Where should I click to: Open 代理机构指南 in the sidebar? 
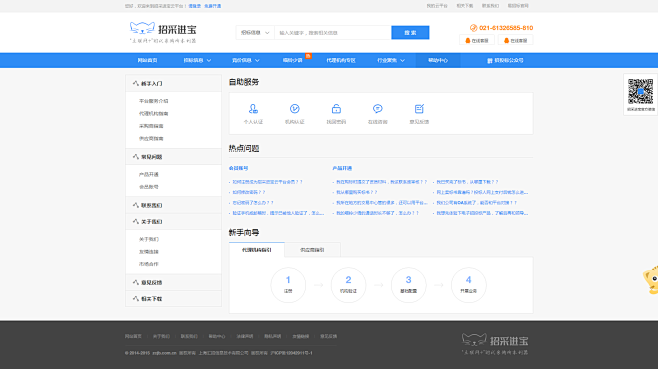point(154,114)
